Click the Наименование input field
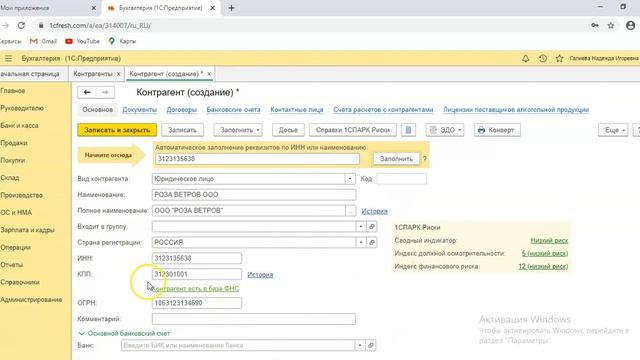The height and width of the screenshot is (360, 640). 254,195
